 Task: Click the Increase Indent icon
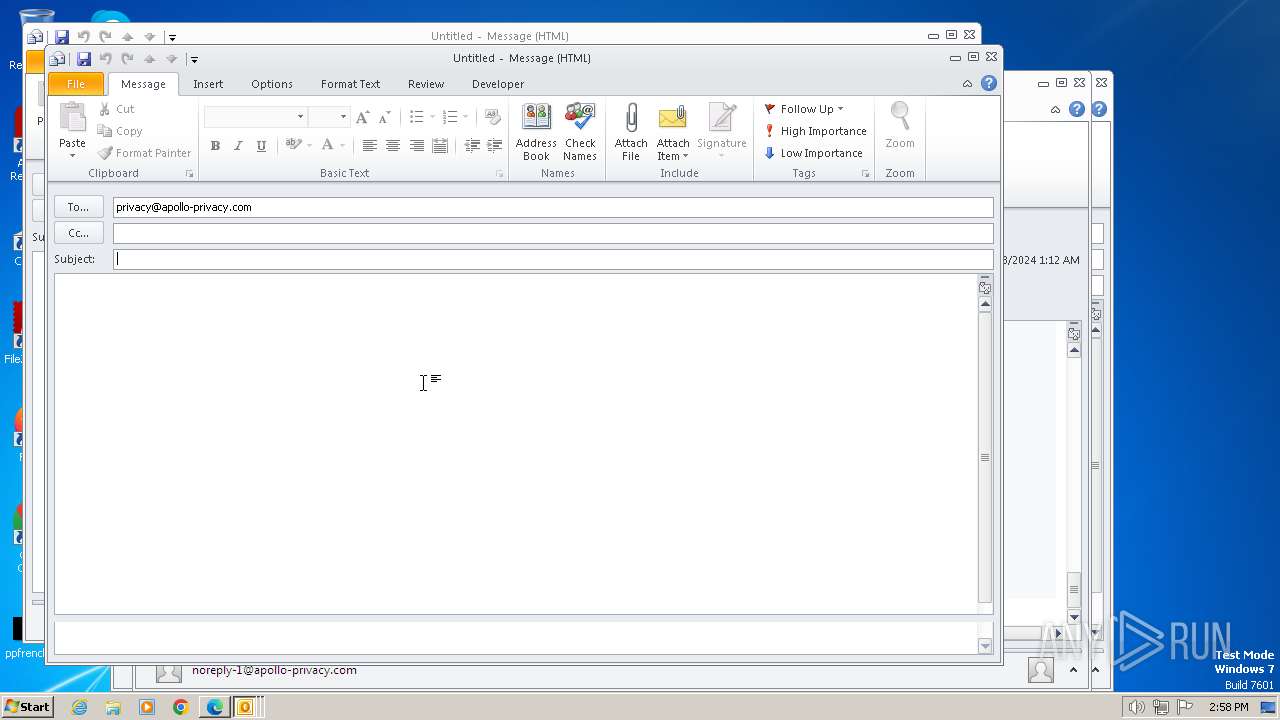tap(494, 146)
